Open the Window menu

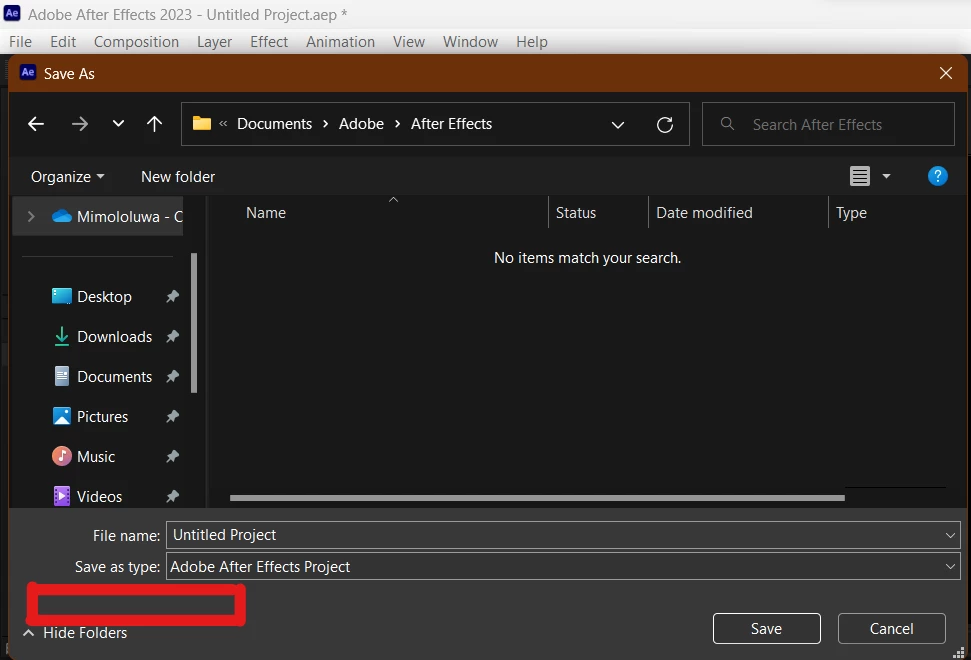pos(470,41)
